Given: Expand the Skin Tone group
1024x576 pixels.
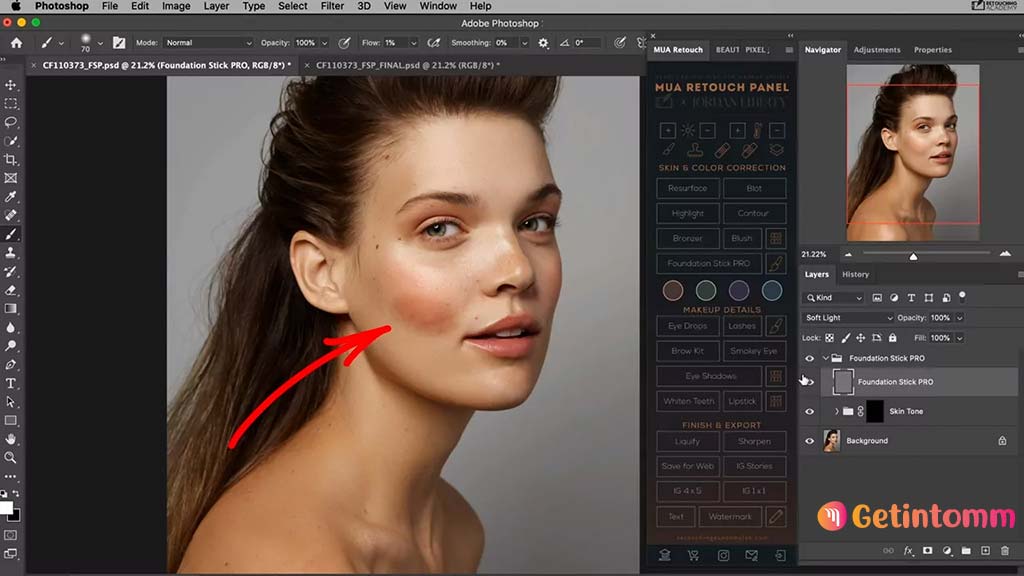Looking at the screenshot, I should pyautogui.click(x=837, y=411).
